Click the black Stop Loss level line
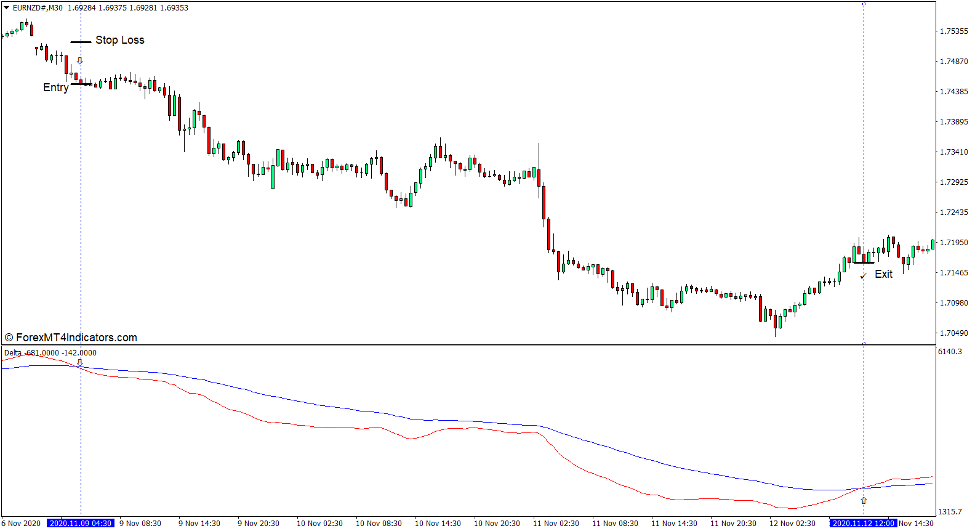The height and width of the screenshot is (531, 977). [x=80, y=42]
